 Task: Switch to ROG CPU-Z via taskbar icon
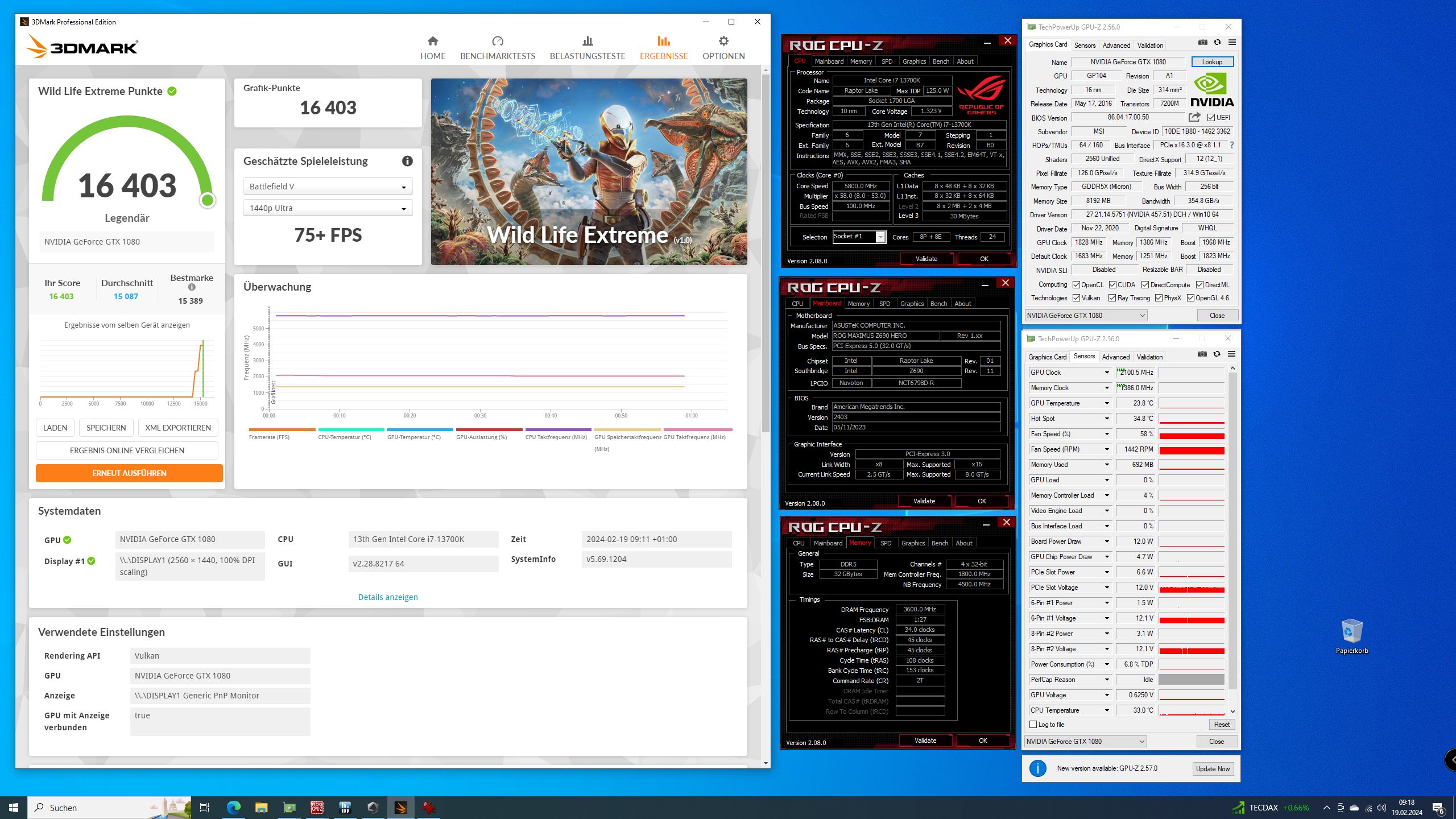[317, 807]
